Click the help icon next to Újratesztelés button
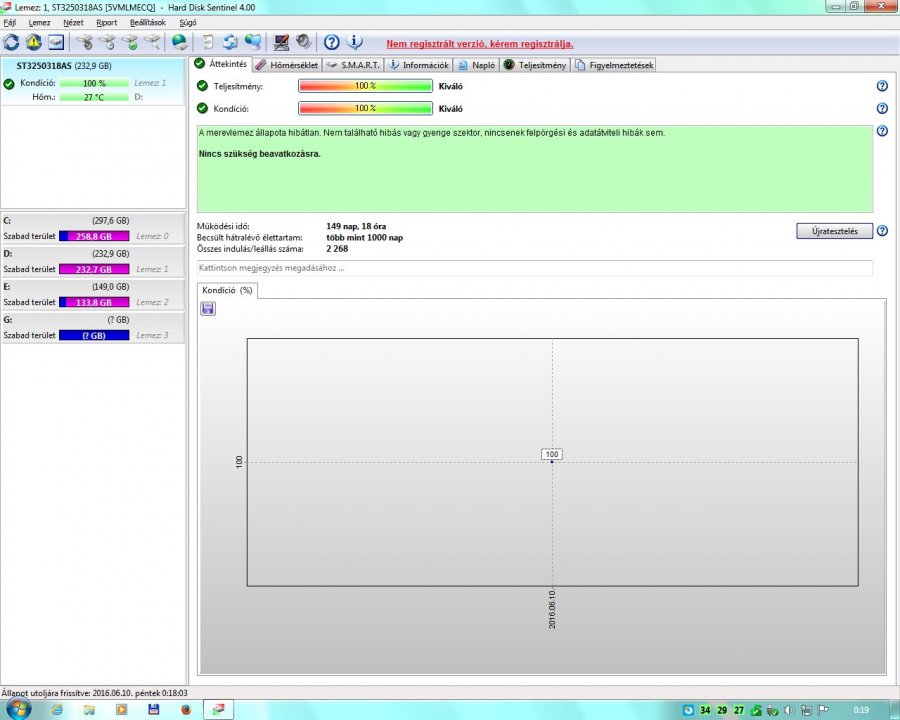 point(882,231)
